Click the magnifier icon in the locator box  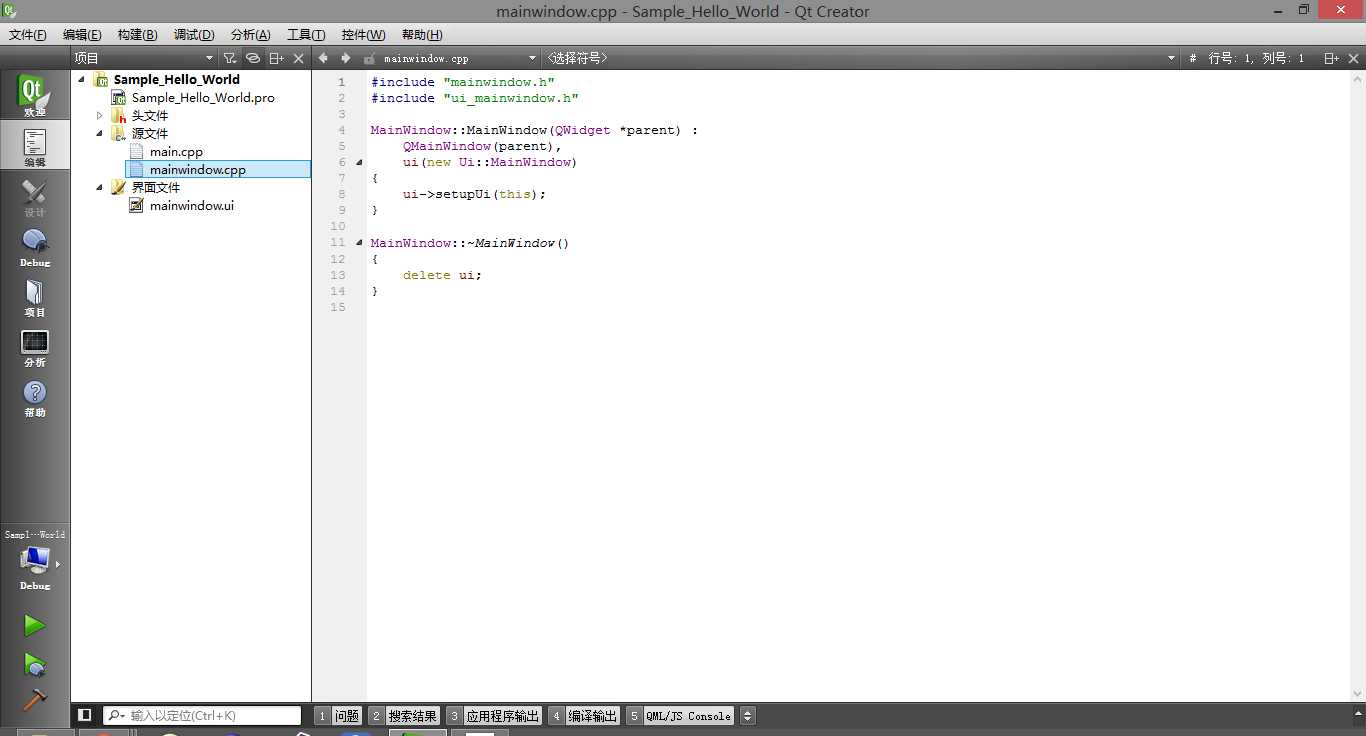116,715
